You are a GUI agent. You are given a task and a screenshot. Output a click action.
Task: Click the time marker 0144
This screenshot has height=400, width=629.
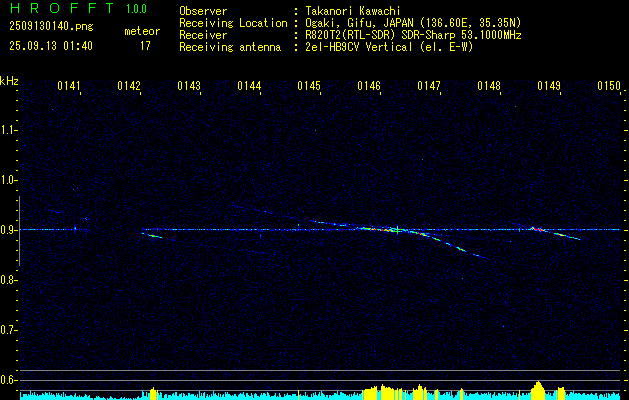(249, 86)
